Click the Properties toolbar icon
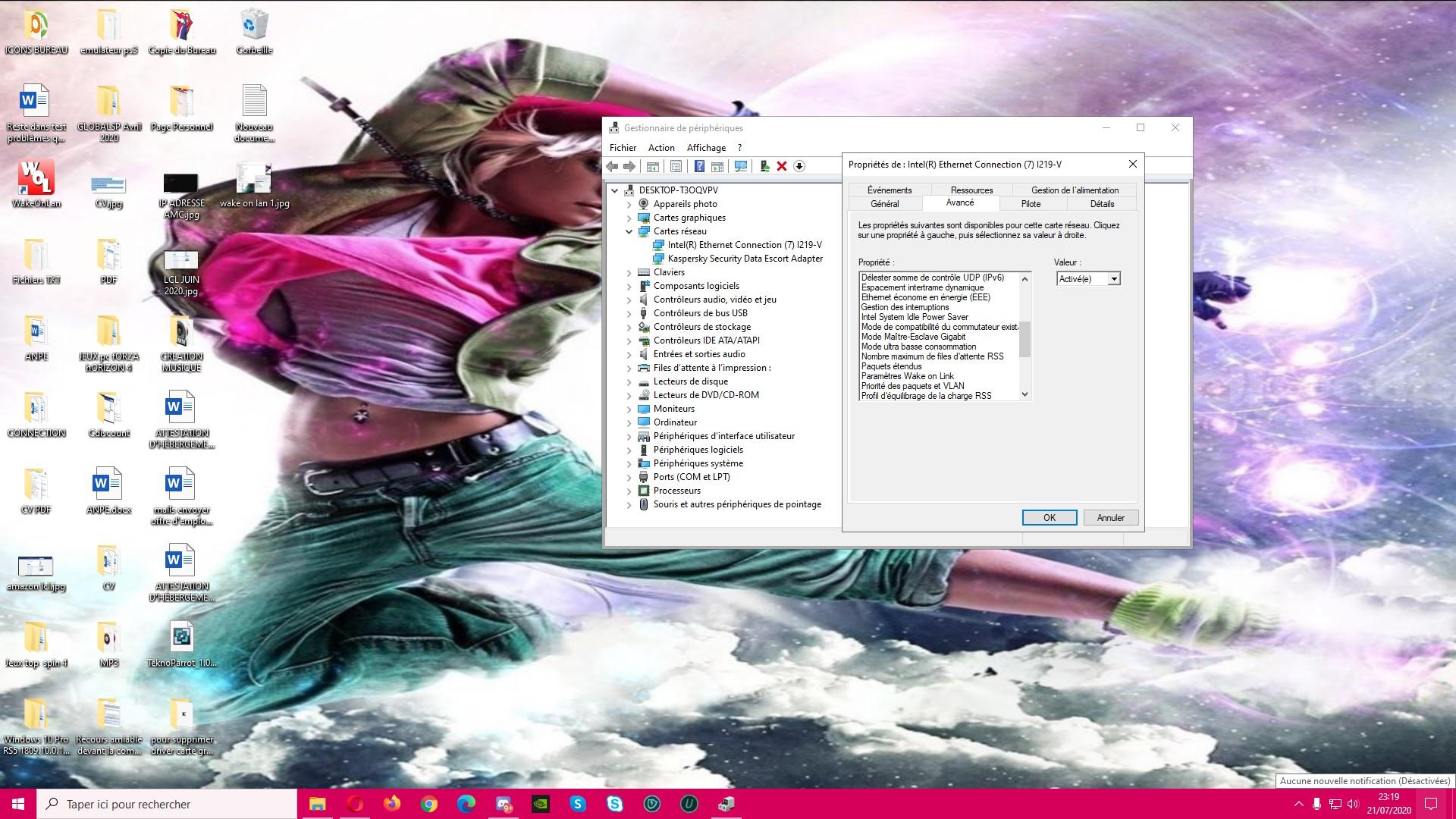Viewport: 1456px width, 819px height. tap(676, 166)
